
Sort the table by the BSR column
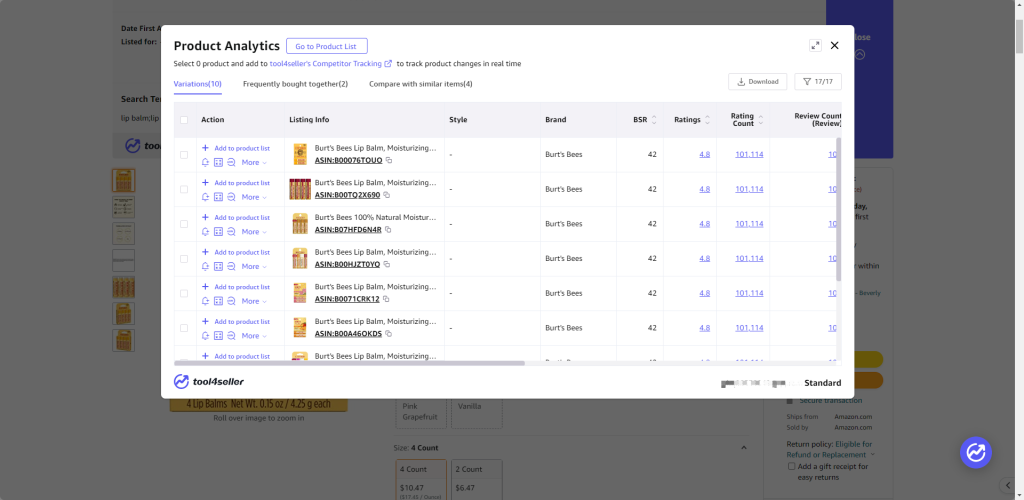pyautogui.click(x=654, y=119)
